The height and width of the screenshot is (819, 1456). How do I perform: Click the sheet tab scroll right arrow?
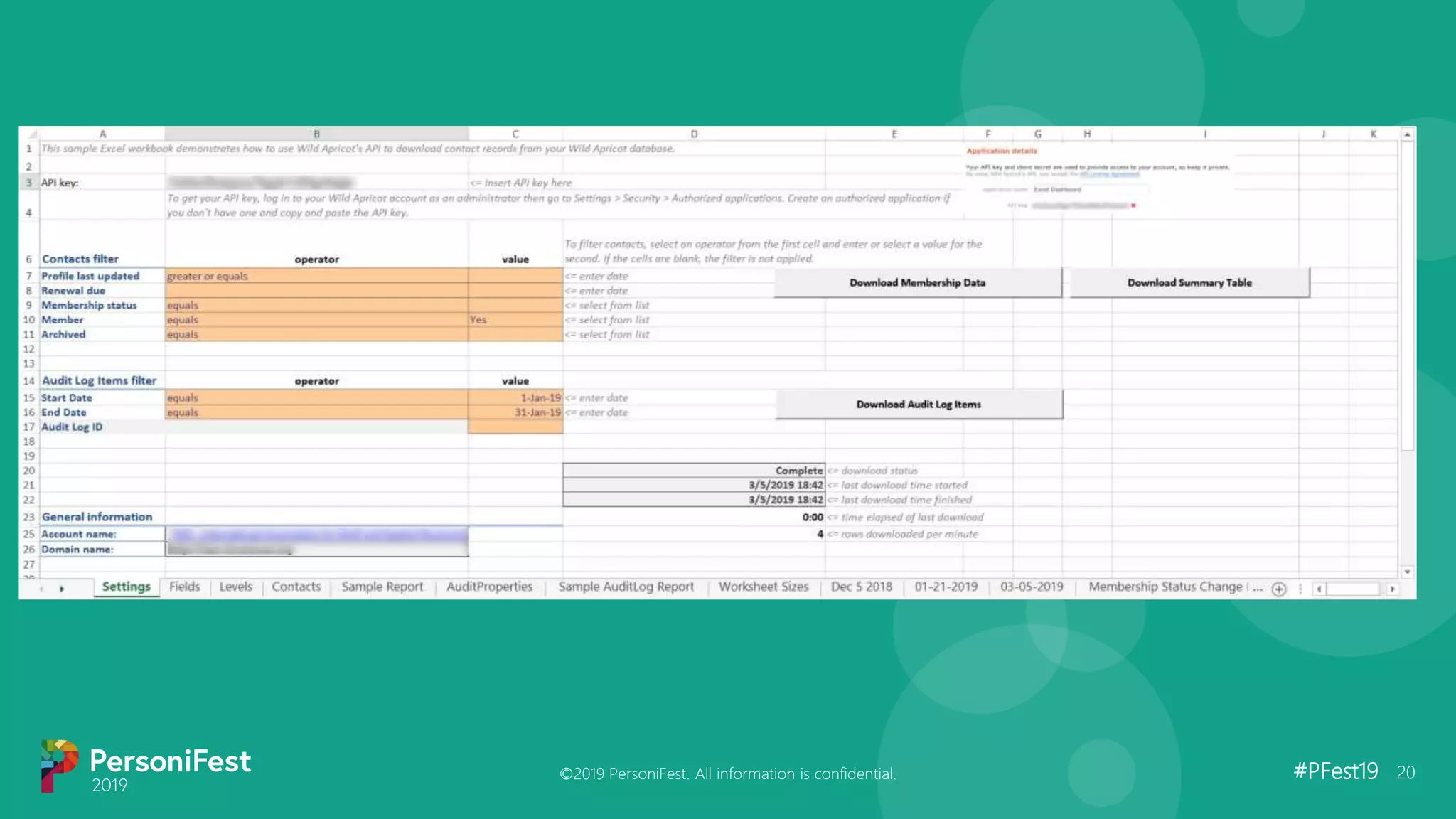[62, 589]
